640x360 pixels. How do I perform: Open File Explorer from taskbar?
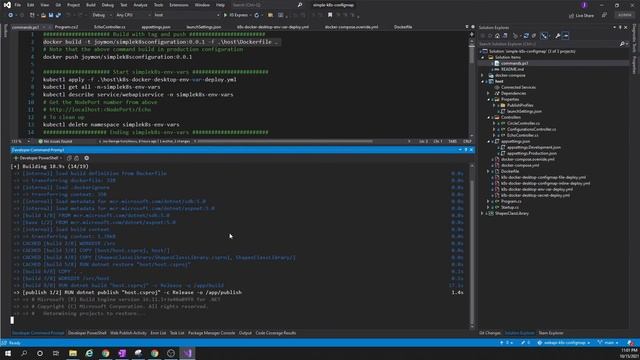click(x=73, y=353)
